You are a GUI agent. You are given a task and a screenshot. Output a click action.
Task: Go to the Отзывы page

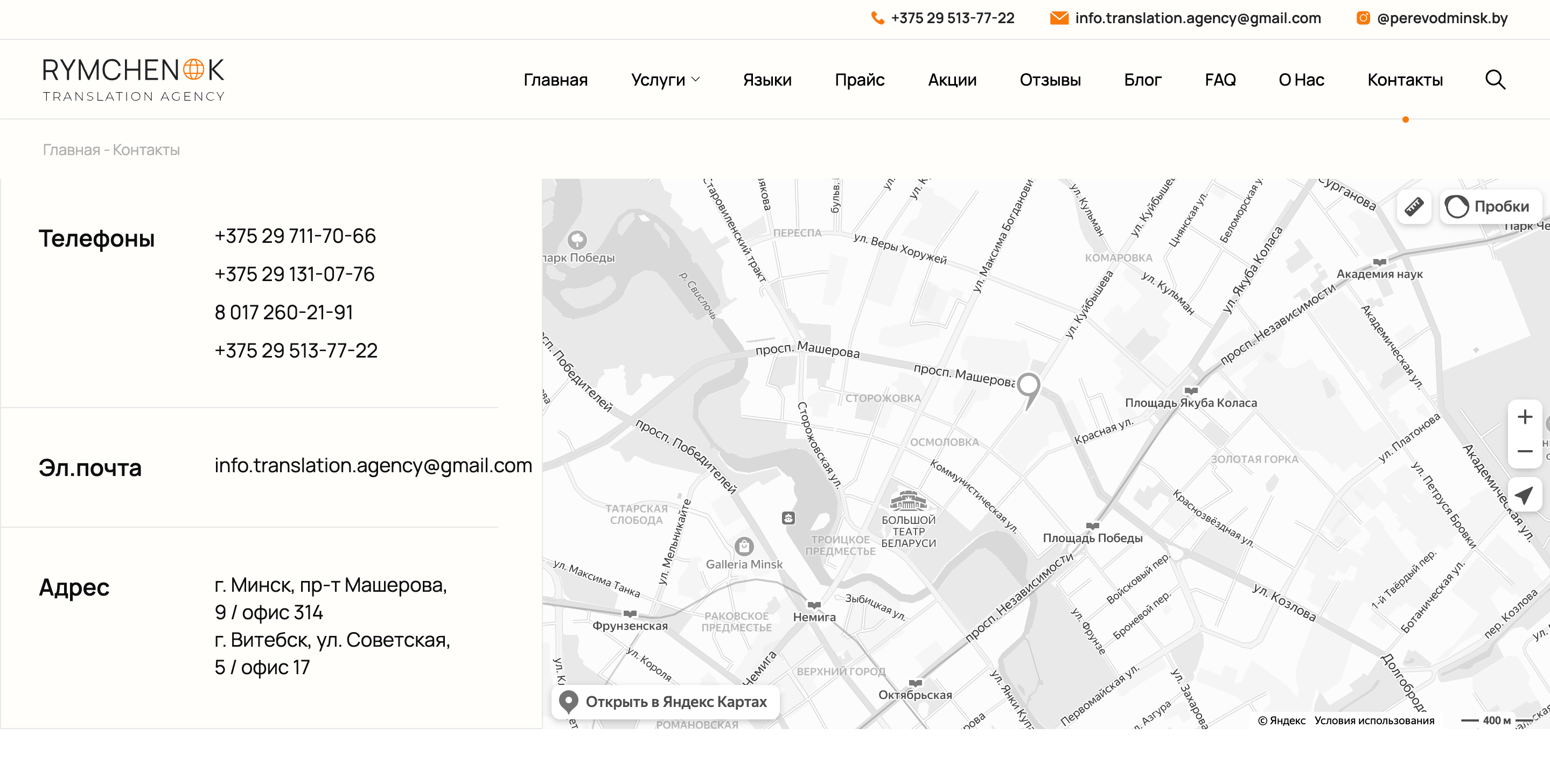1050,80
